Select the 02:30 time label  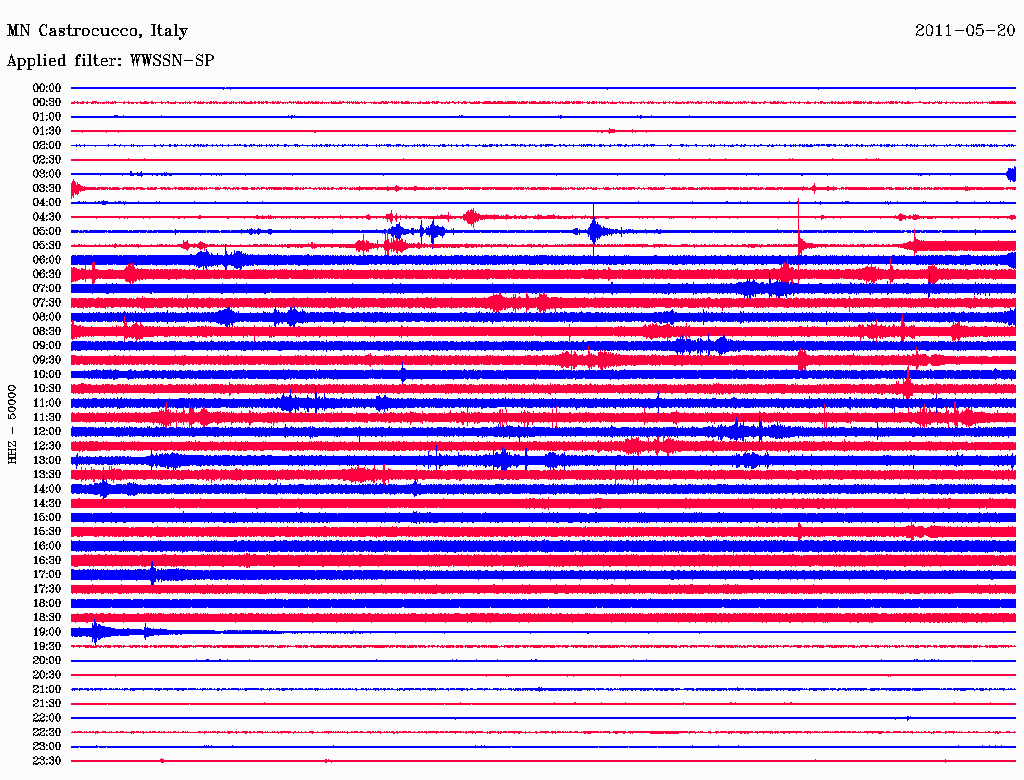(x=46, y=159)
